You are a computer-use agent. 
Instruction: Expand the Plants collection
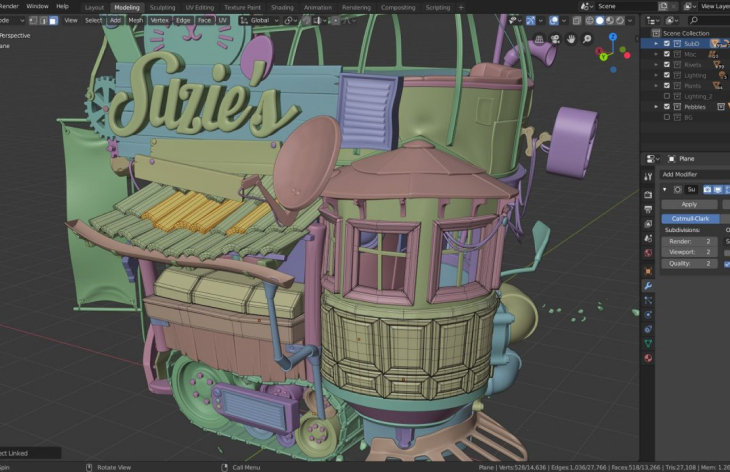(x=656, y=86)
